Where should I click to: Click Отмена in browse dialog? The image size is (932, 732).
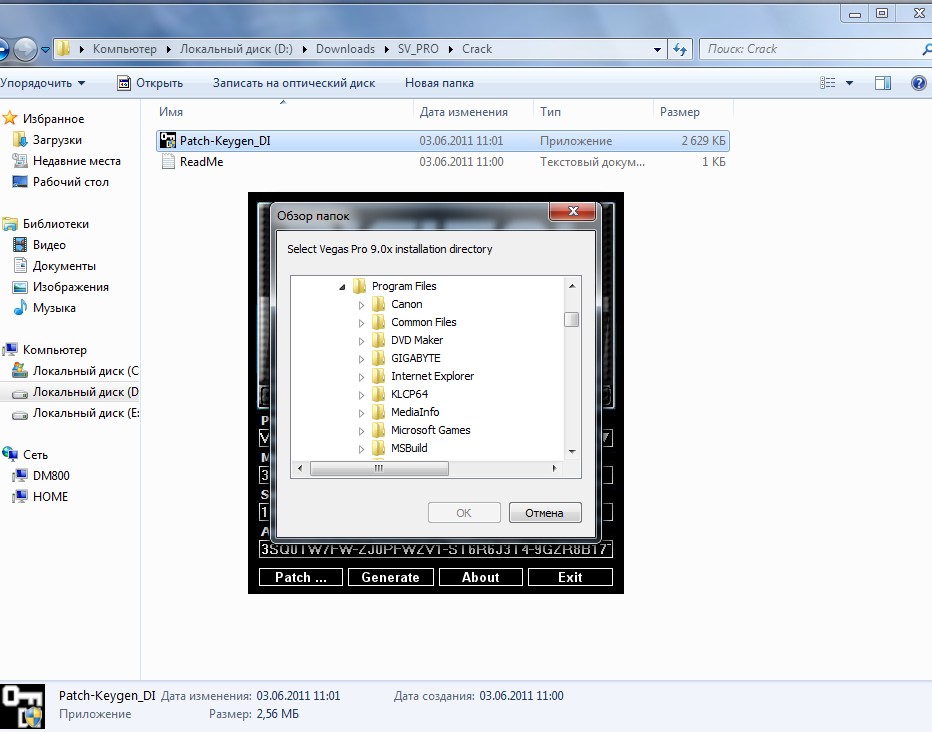(x=545, y=513)
